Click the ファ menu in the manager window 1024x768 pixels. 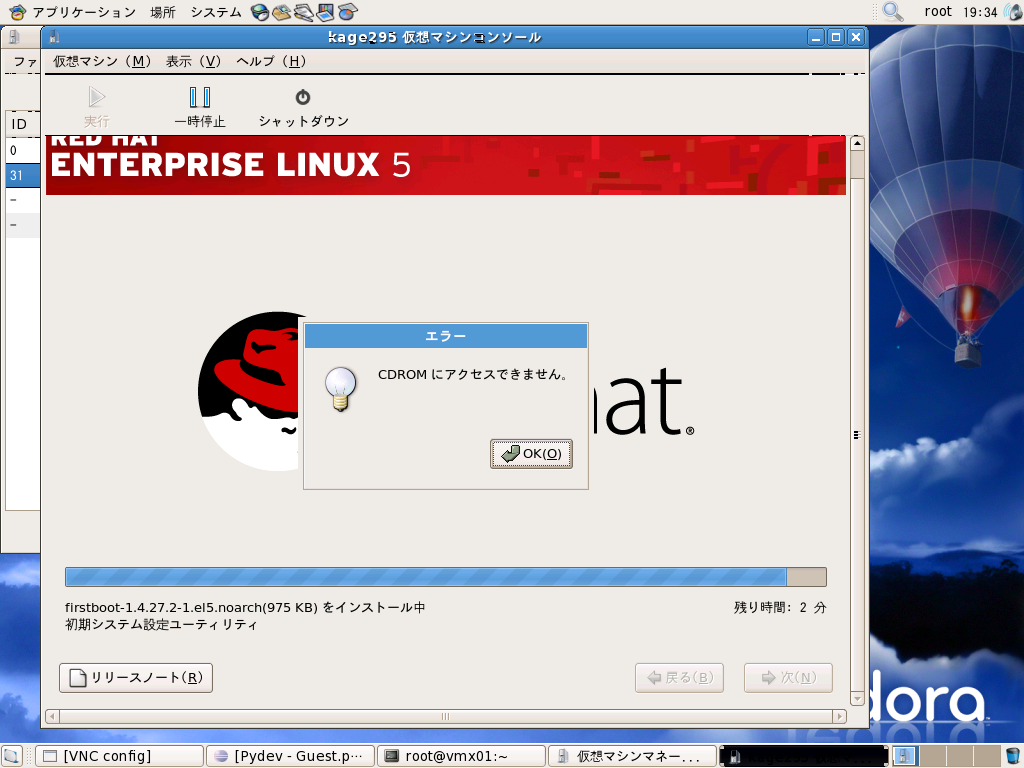point(25,61)
